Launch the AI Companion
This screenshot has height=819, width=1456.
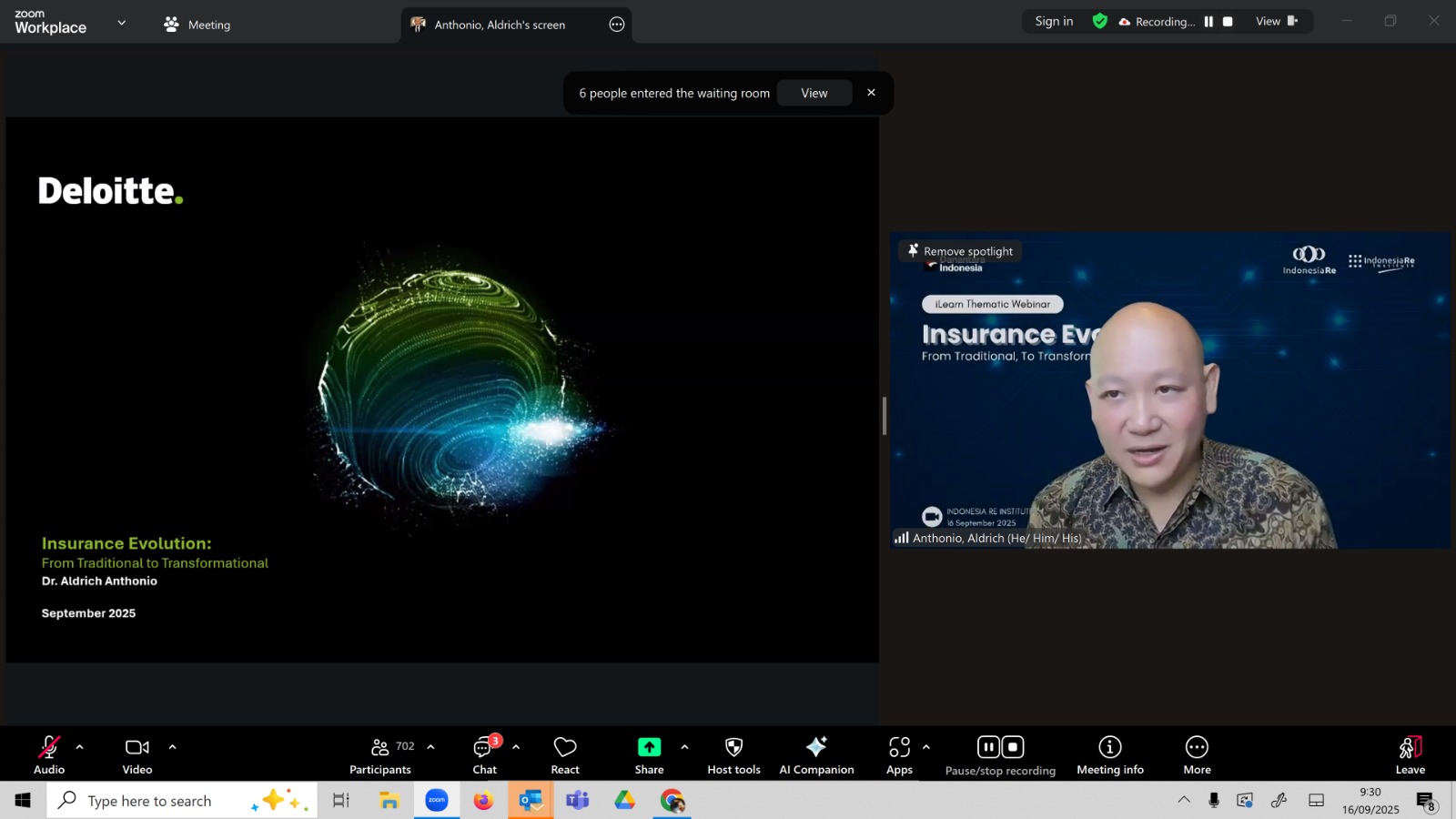point(816,754)
